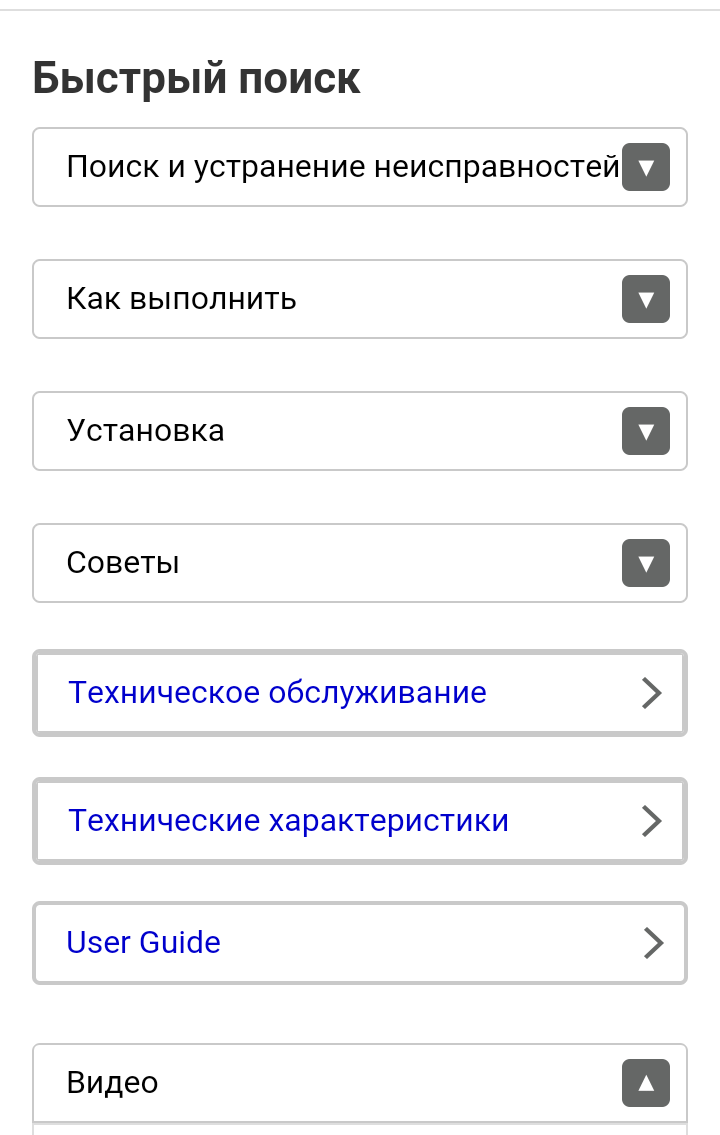Image resolution: width=720 pixels, height=1135 pixels.
Task: Open the 'User Guide' link text
Action: (143, 942)
